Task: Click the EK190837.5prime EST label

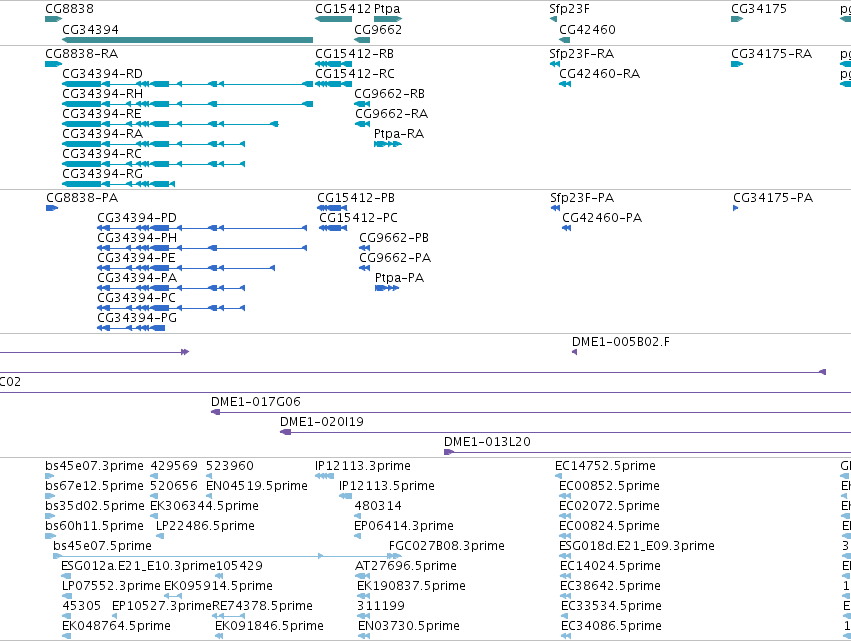Action: 411,586
